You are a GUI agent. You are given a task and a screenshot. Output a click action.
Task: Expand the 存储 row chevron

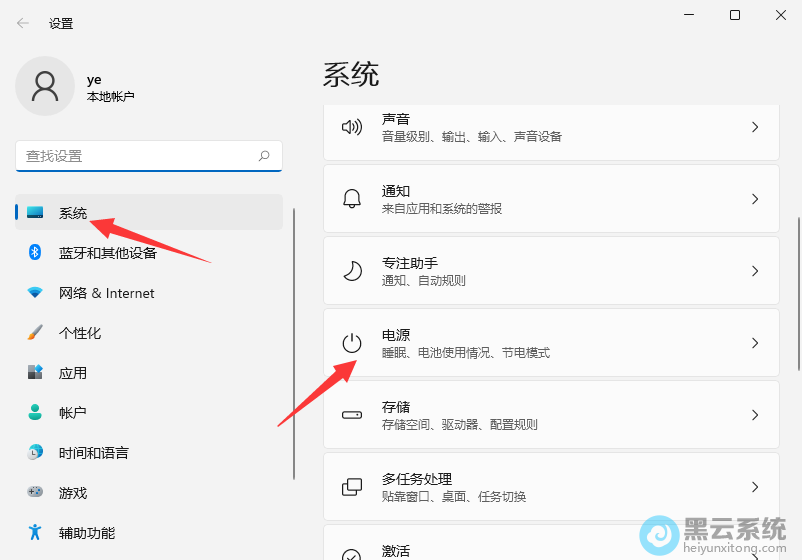[755, 415]
